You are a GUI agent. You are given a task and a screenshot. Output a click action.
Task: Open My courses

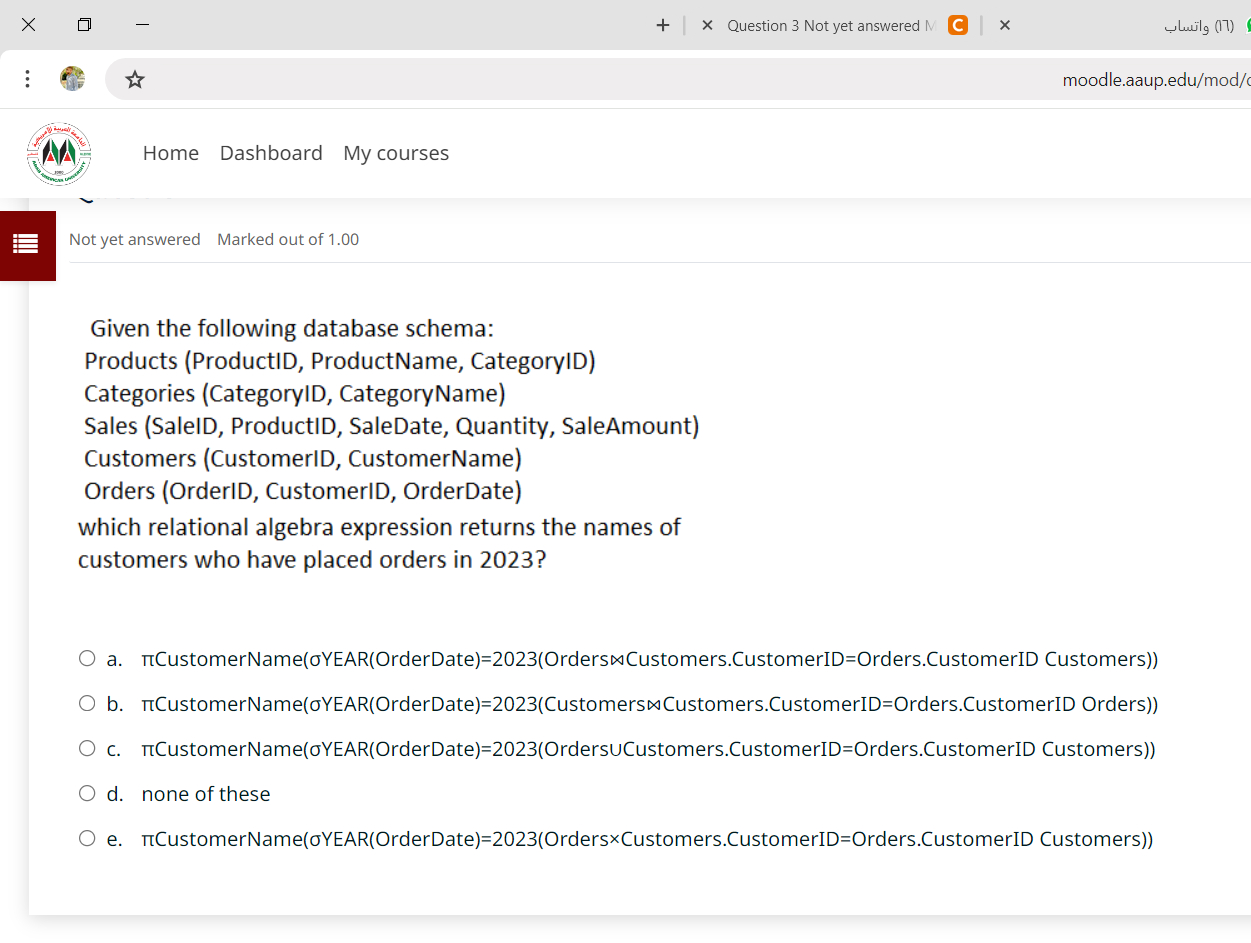coord(396,153)
